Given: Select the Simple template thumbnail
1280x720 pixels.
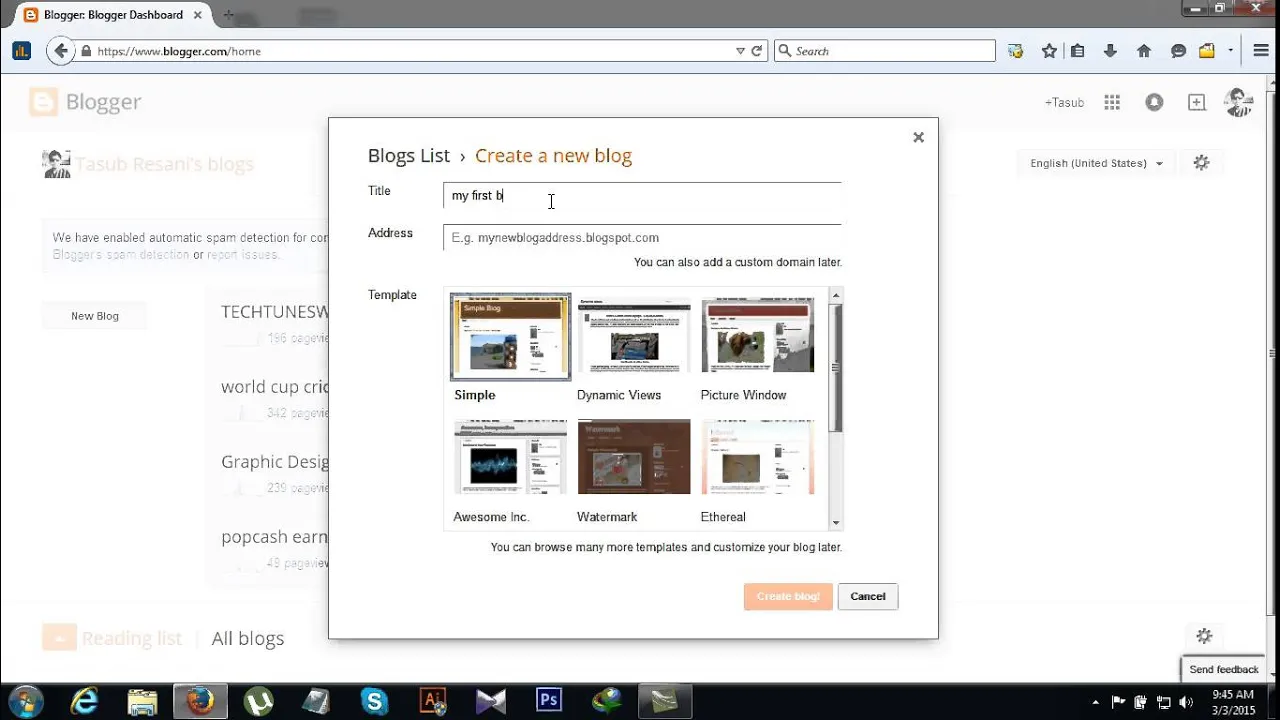Looking at the screenshot, I should point(510,337).
